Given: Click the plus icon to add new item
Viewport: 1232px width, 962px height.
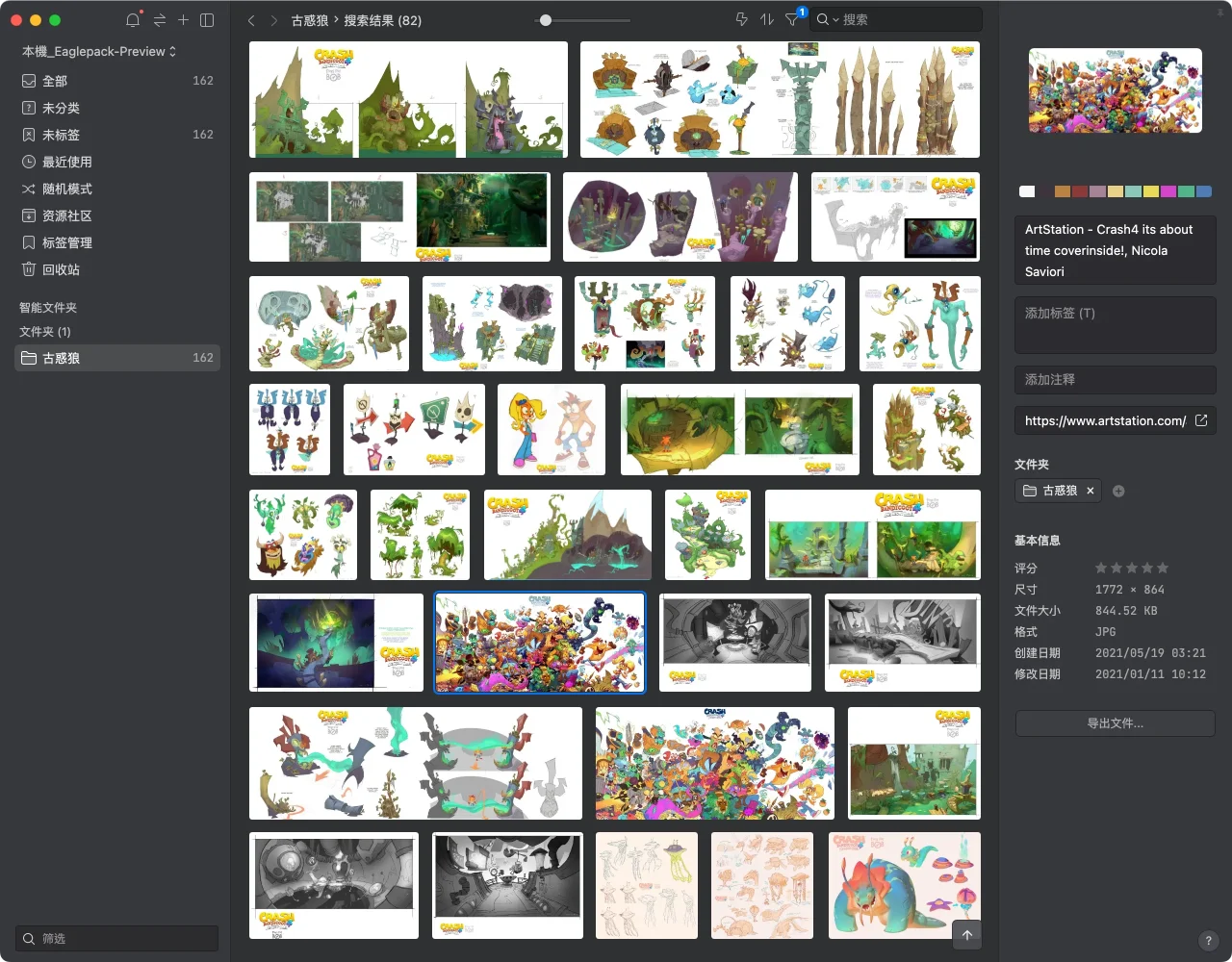Looking at the screenshot, I should pos(183,20).
